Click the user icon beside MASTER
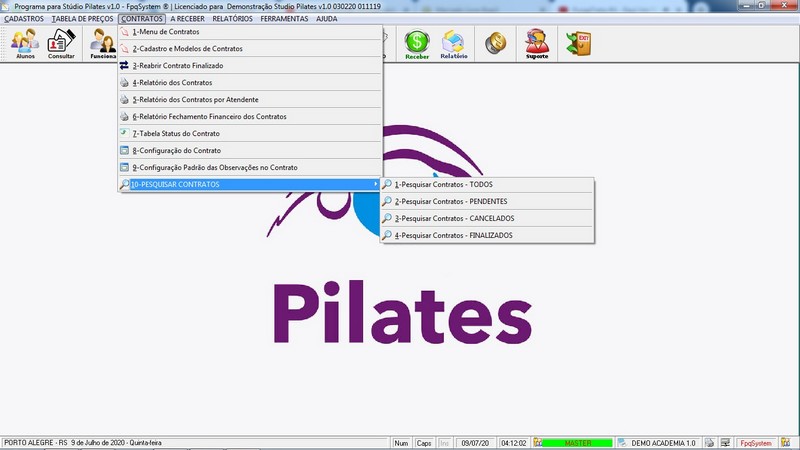Viewport: 800px width, 450px height. [x=538, y=443]
